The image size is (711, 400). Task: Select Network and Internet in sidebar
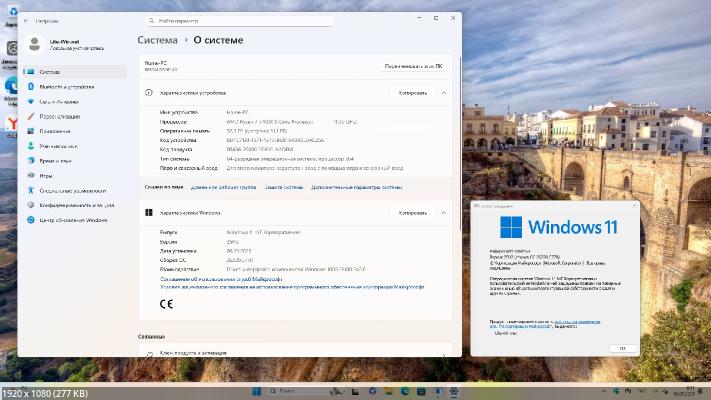(x=60, y=101)
